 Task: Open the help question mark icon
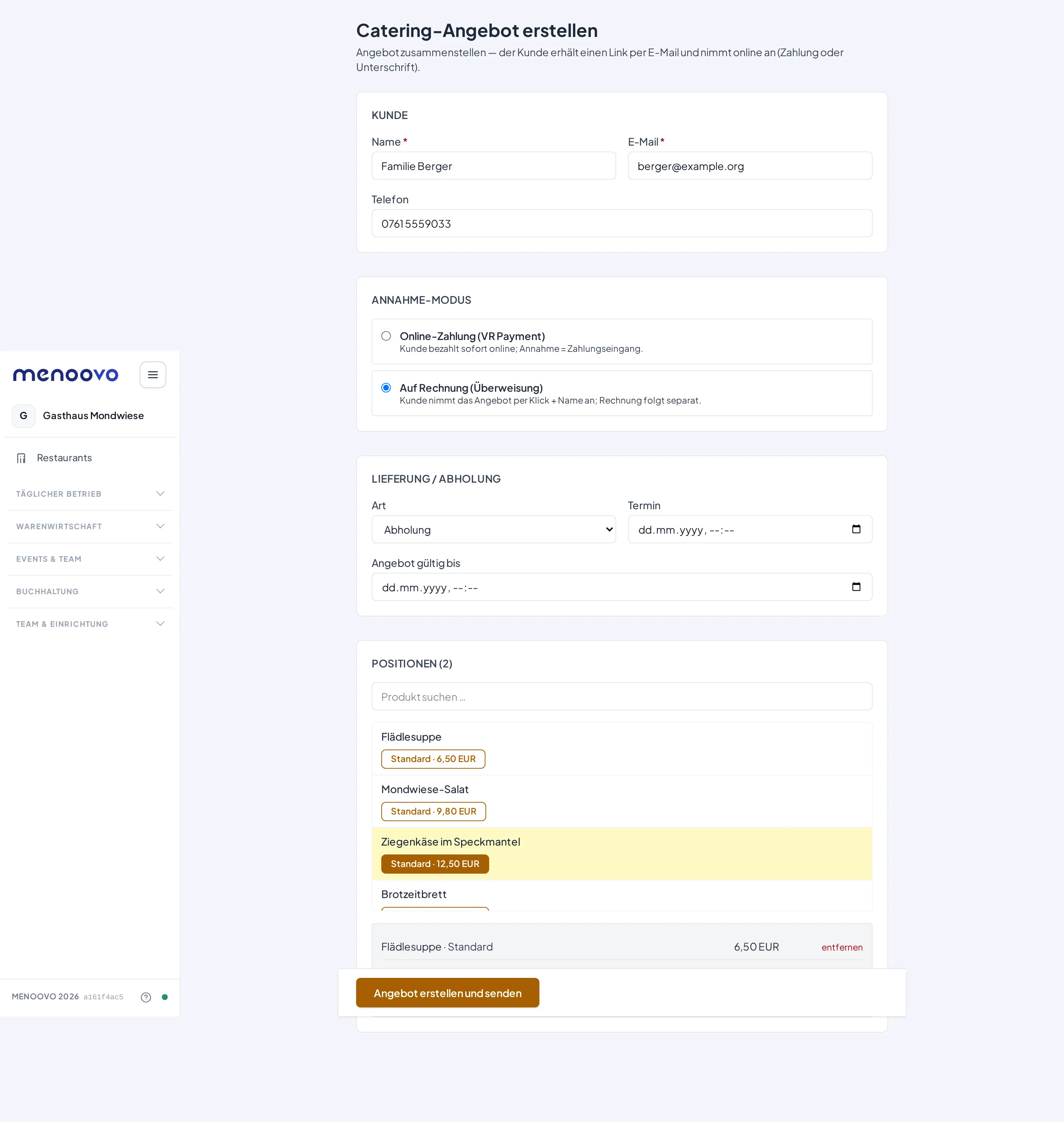pos(146,997)
